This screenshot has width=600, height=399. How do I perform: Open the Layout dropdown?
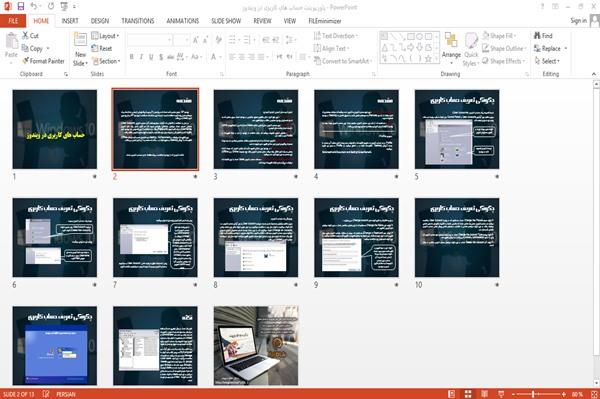point(105,36)
